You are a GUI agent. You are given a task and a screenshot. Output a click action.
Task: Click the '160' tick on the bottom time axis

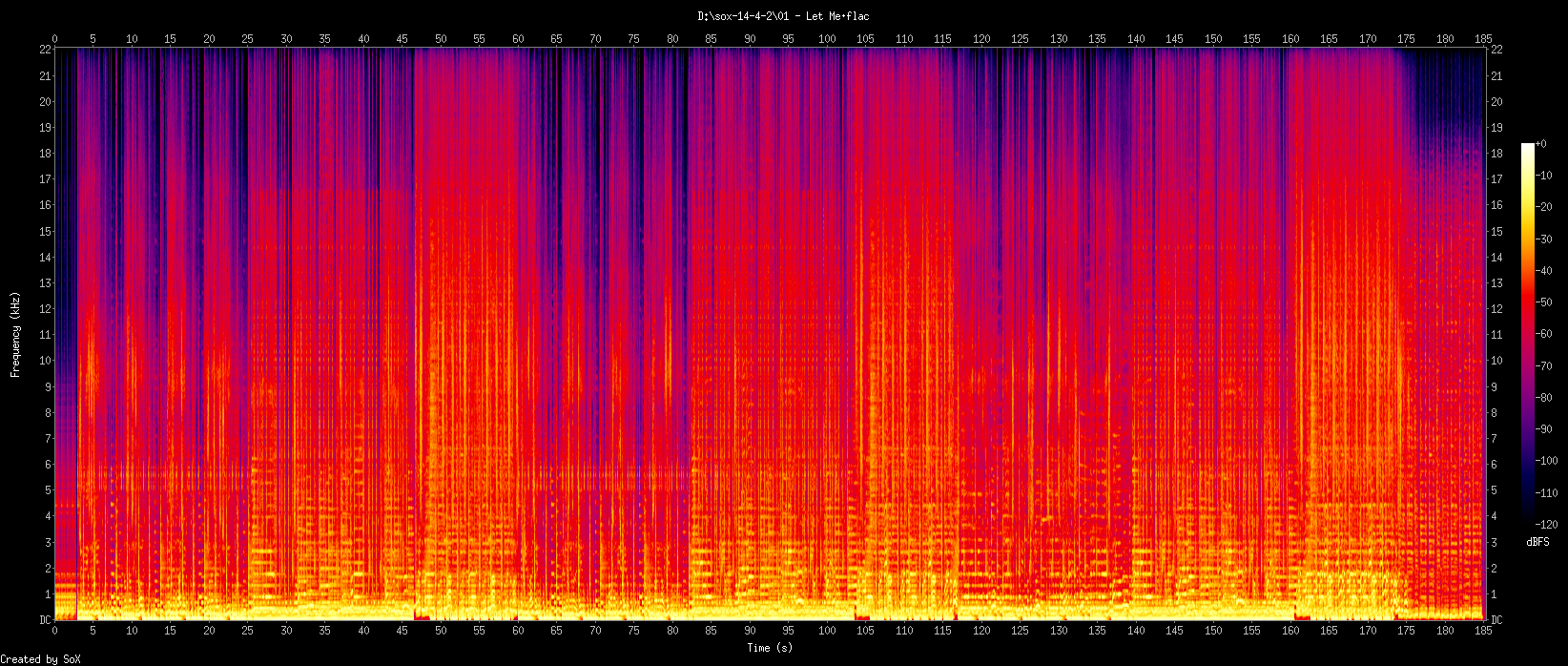pos(1290,631)
